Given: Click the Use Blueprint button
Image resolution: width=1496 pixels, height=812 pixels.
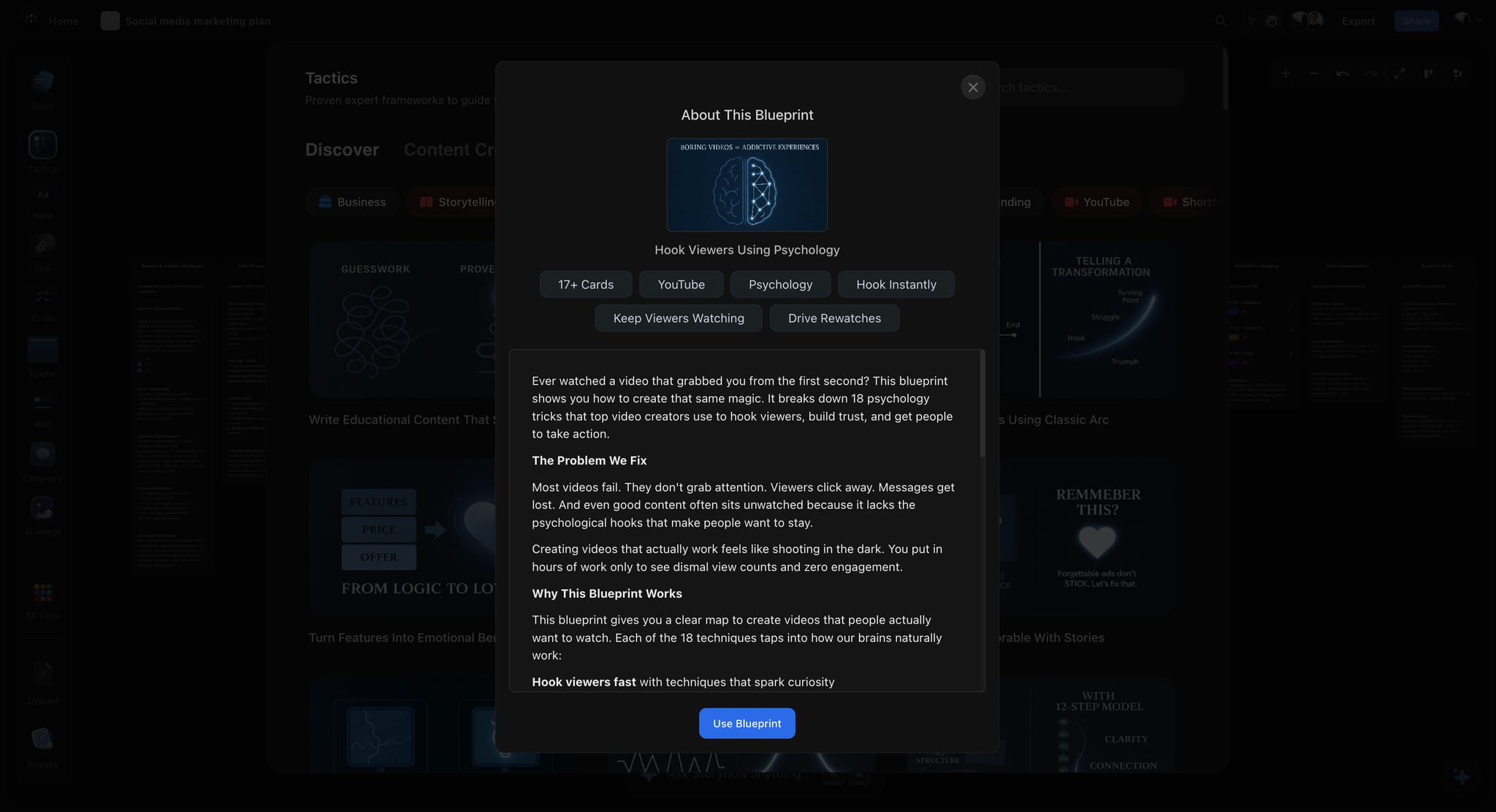Looking at the screenshot, I should coord(747,723).
